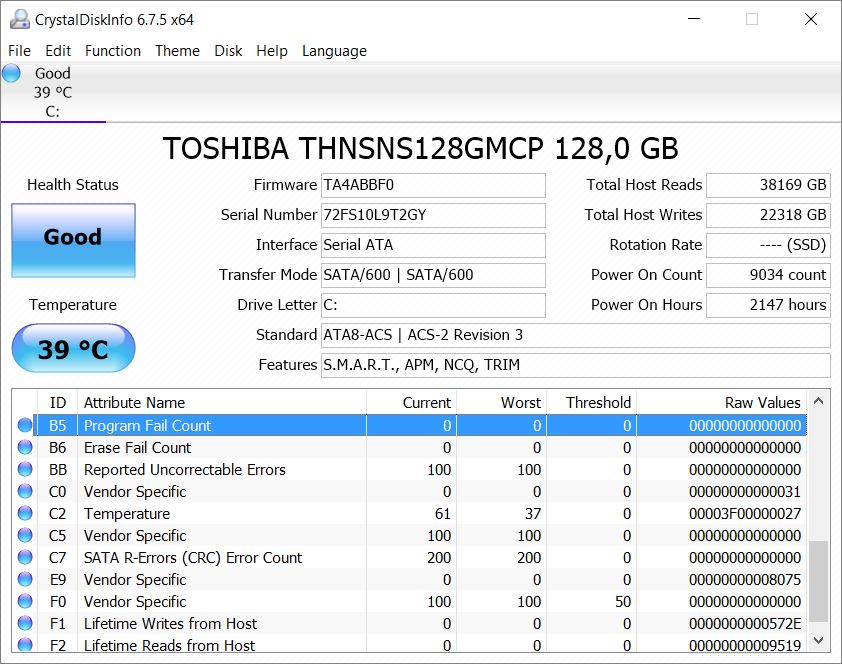The image size is (842, 664).
Task: Select the Erase Fail Count row
Action: [x=411, y=447]
